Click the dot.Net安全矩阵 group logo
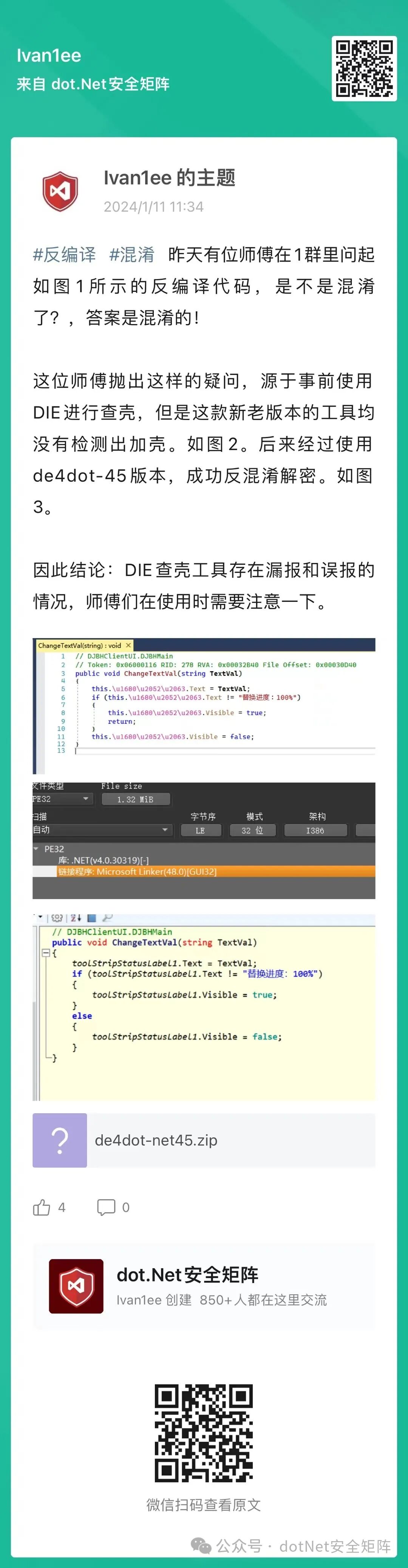 (x=76, y=1286)
